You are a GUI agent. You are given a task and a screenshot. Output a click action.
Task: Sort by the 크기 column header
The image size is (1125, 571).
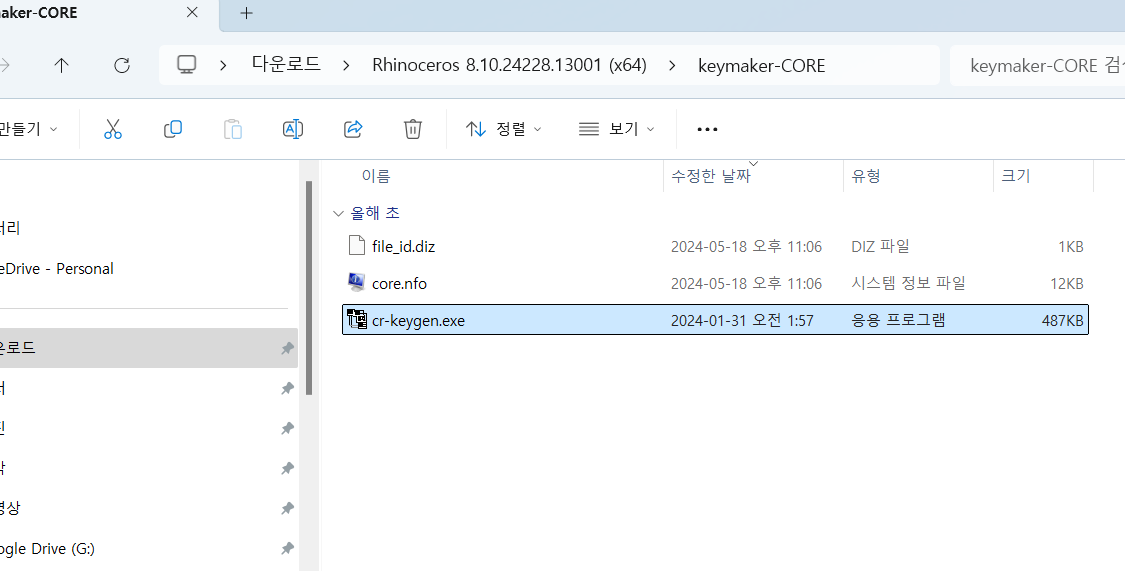[x=1015, y=176]
